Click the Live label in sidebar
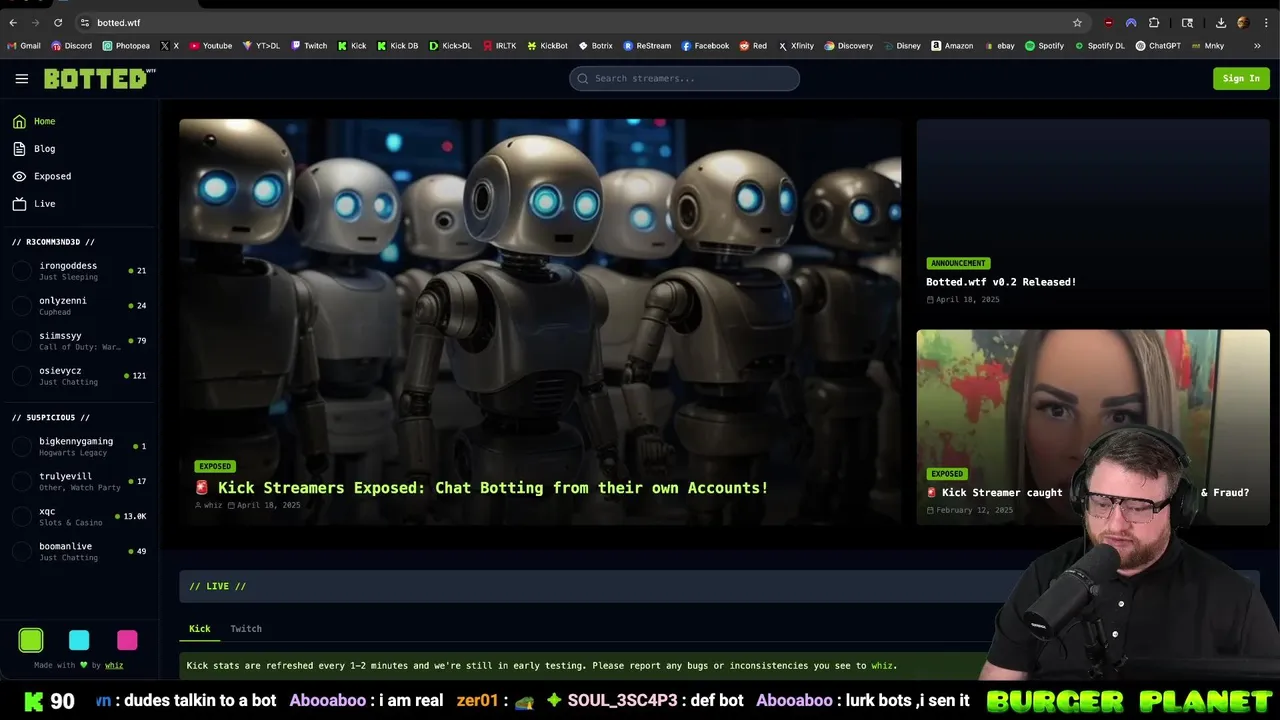The width and height of the screenshot is (1280, 720). click(45, 204)
